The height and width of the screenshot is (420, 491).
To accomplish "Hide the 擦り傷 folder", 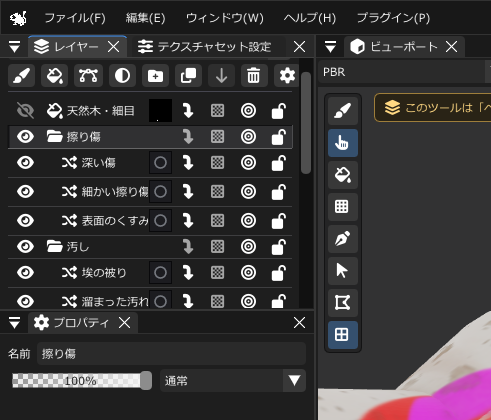I will point(25,137).
